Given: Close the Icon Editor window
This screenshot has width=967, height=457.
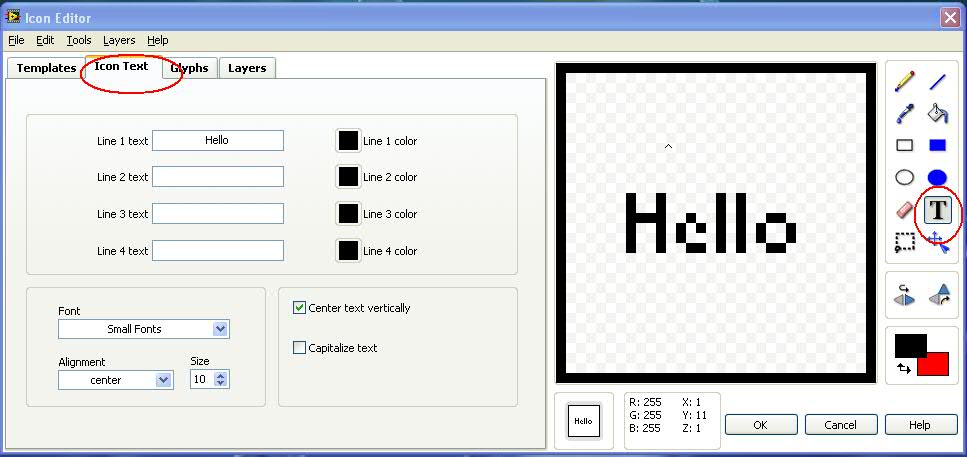Looking at the screenshot, I should (x=950, y=18).
